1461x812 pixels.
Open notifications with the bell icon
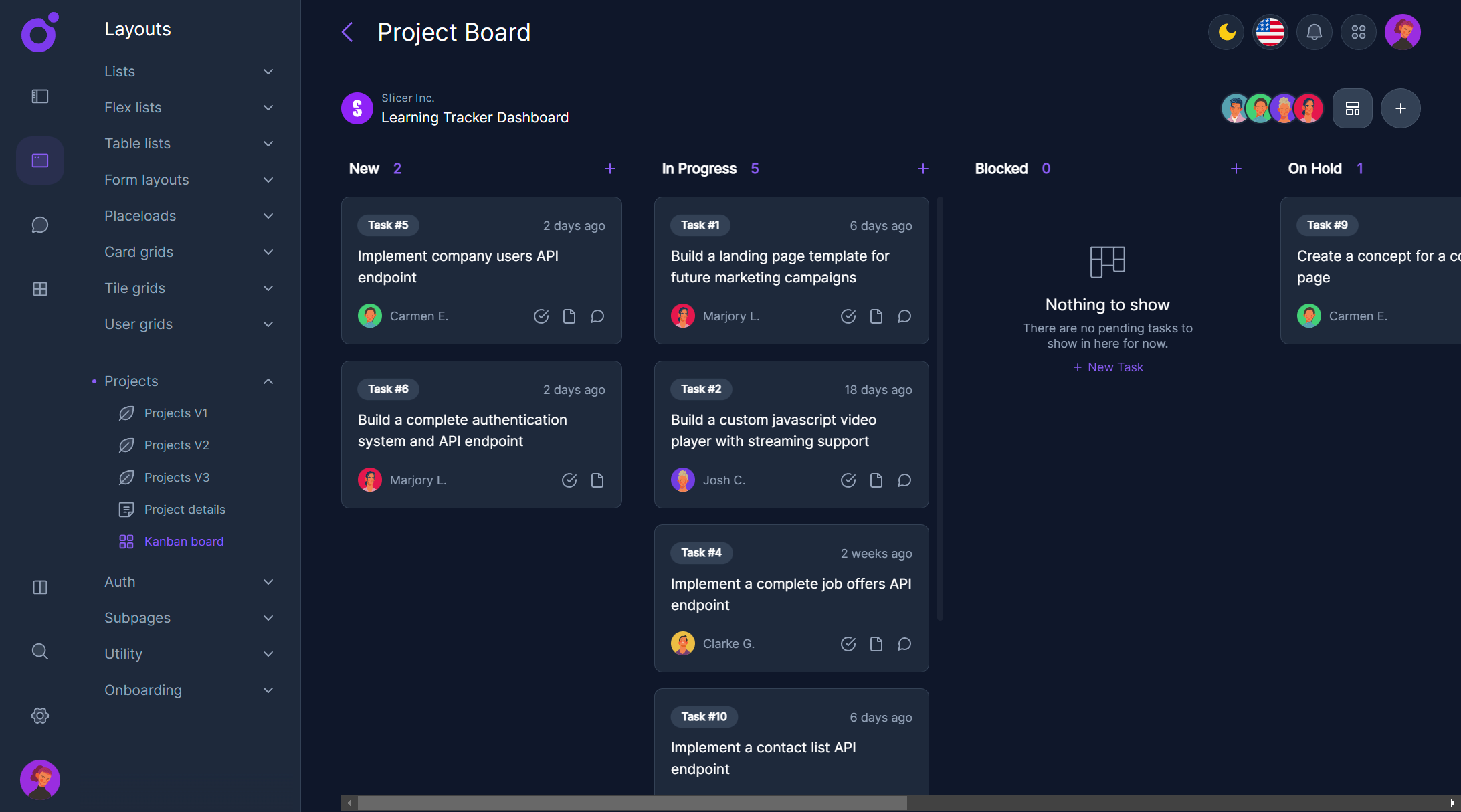(1314, 31)
